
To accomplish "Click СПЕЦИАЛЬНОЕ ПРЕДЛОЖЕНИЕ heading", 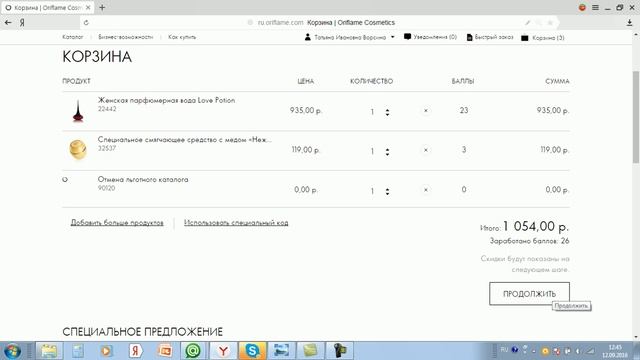I will click(x=142, y=331).
